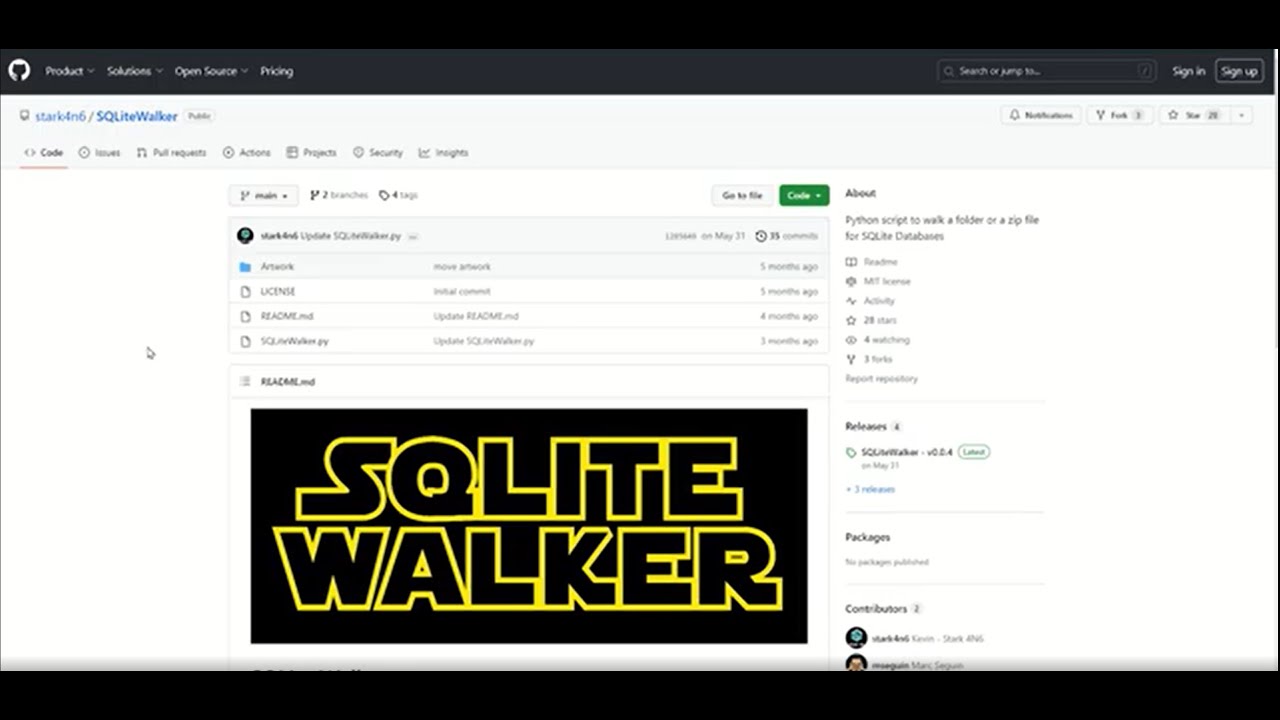Open the Pull requests tab
The width and height of the screenshot is (1280, 720).
[171, 153]
